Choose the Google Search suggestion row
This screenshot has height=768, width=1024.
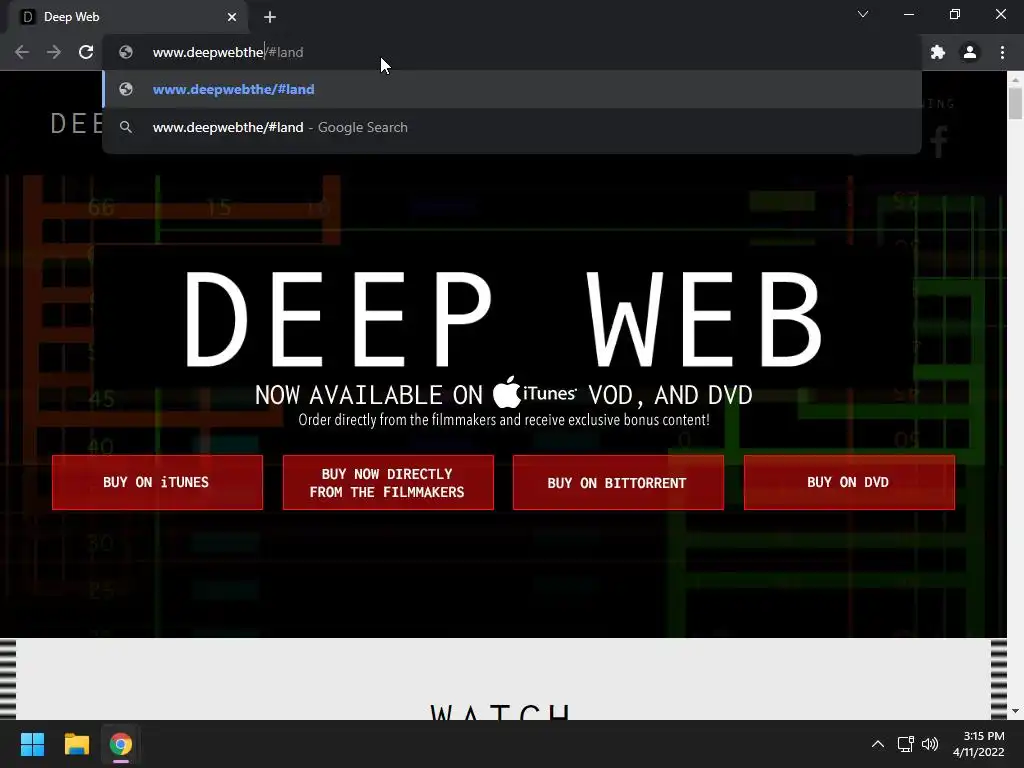coord(512,127)
